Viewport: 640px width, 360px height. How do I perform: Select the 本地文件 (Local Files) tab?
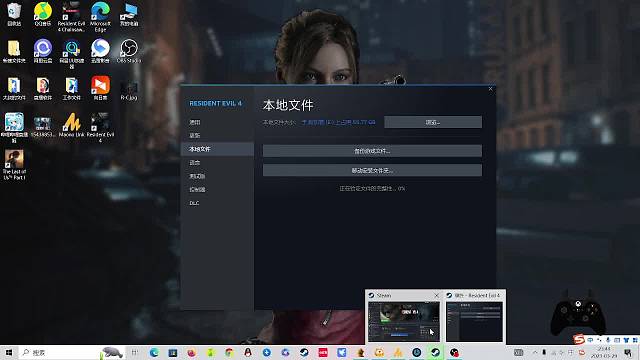tap(217, 149)
